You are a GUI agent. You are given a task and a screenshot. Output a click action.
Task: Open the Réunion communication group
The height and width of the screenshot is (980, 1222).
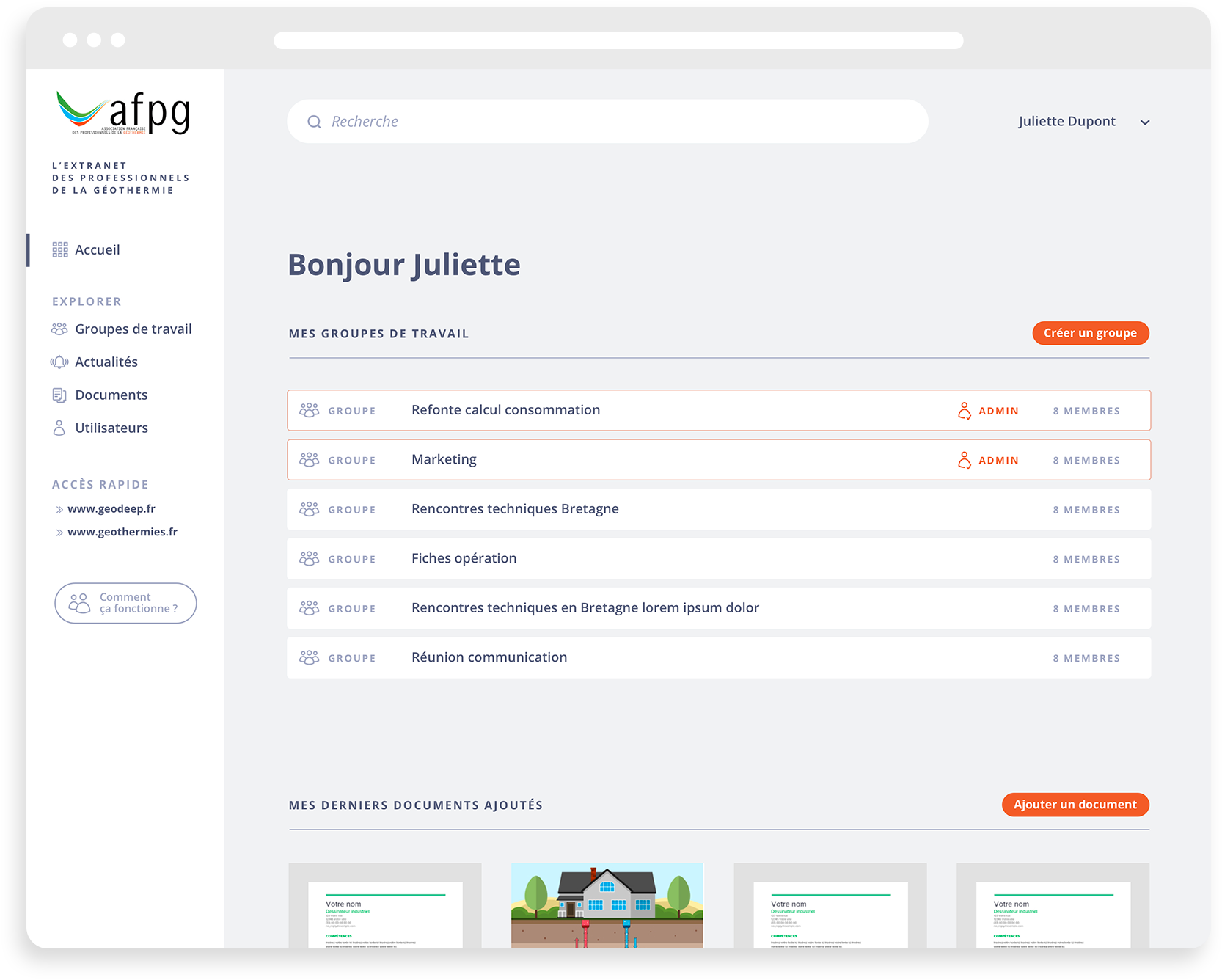pyautogui.click(x=719, y=658)
